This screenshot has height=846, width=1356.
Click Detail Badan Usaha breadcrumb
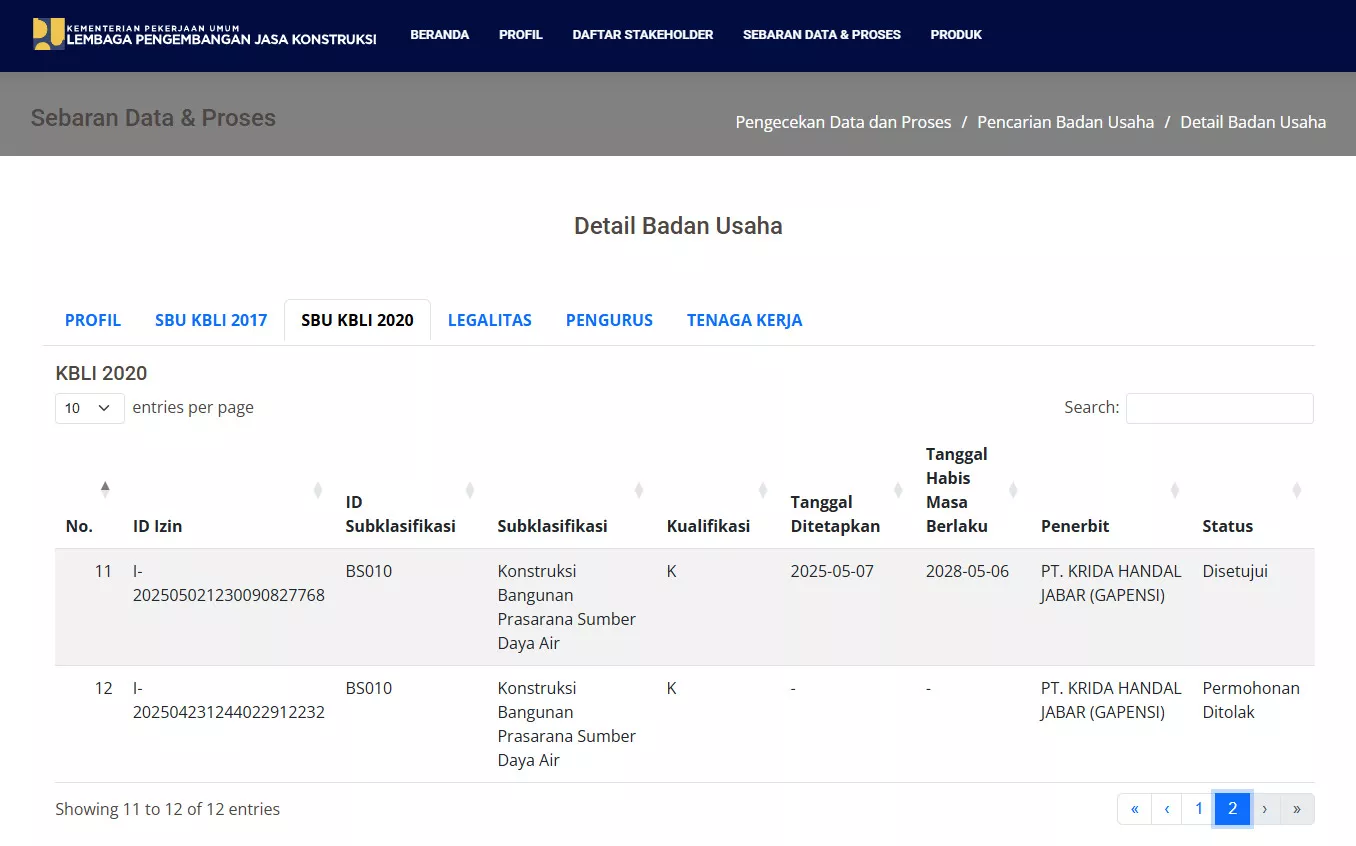[x=1253, y=122]
